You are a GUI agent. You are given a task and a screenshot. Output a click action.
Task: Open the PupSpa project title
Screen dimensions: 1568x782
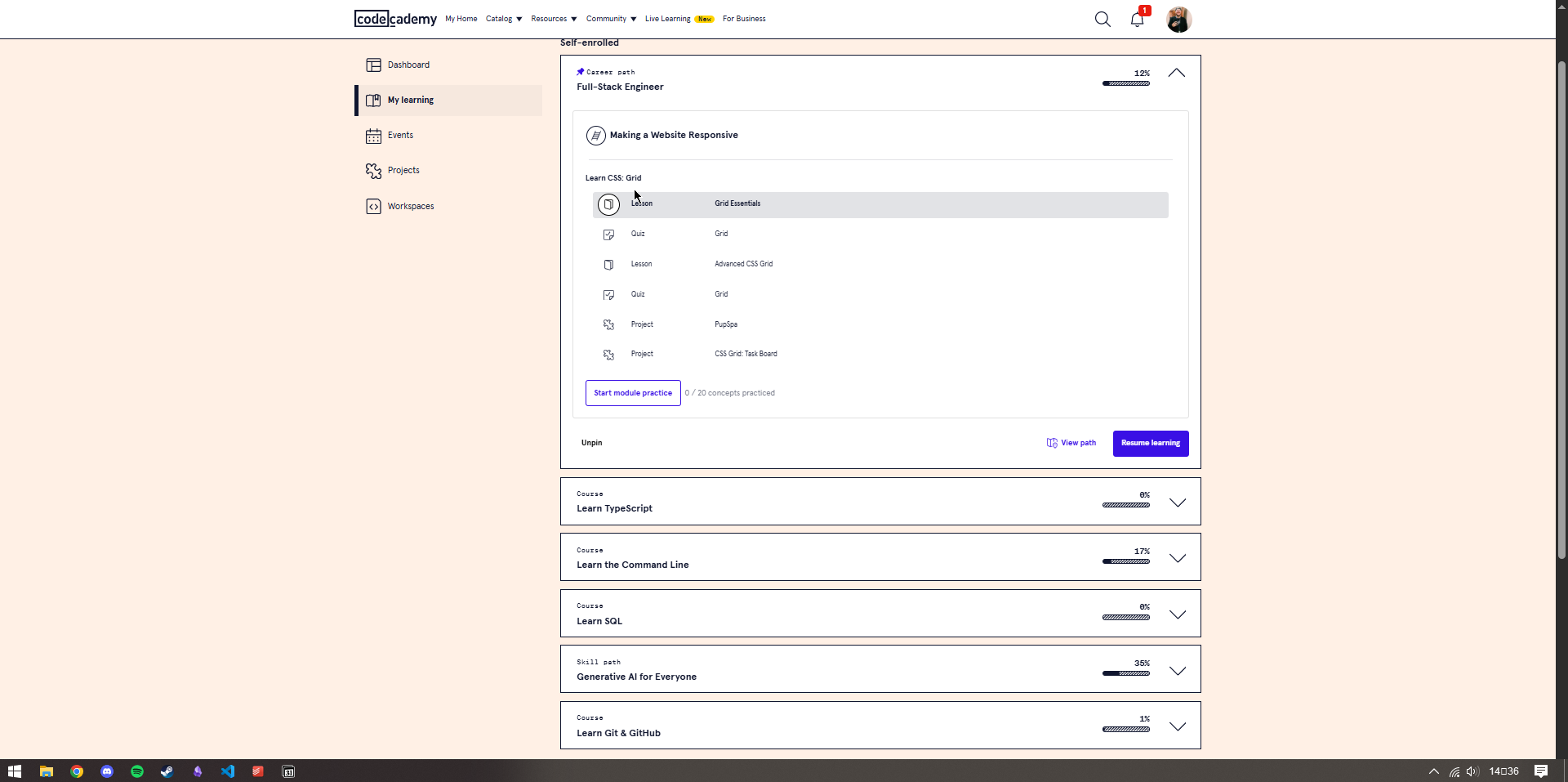click(x=726, y=324)
